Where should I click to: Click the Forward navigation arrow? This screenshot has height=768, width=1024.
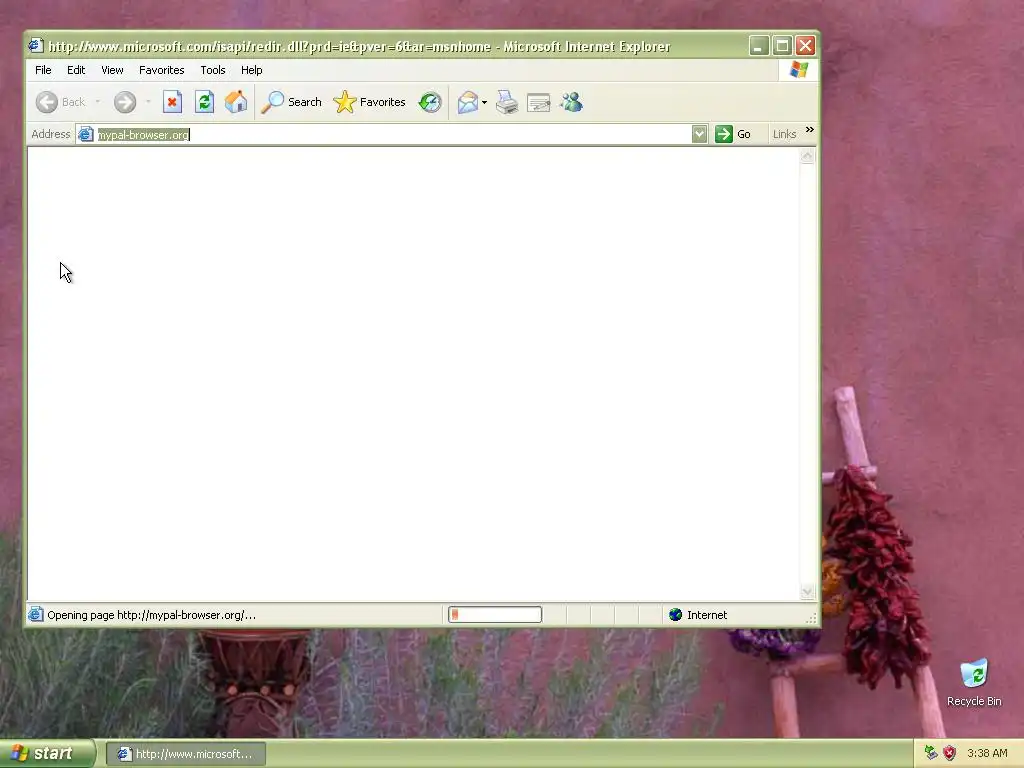tap(125, 102)
